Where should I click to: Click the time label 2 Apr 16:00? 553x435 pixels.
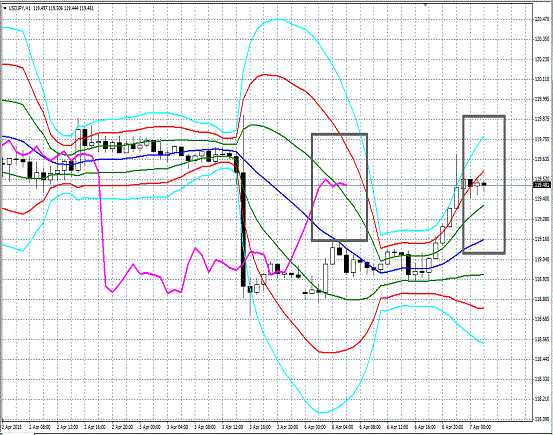(x=95, y=427)
